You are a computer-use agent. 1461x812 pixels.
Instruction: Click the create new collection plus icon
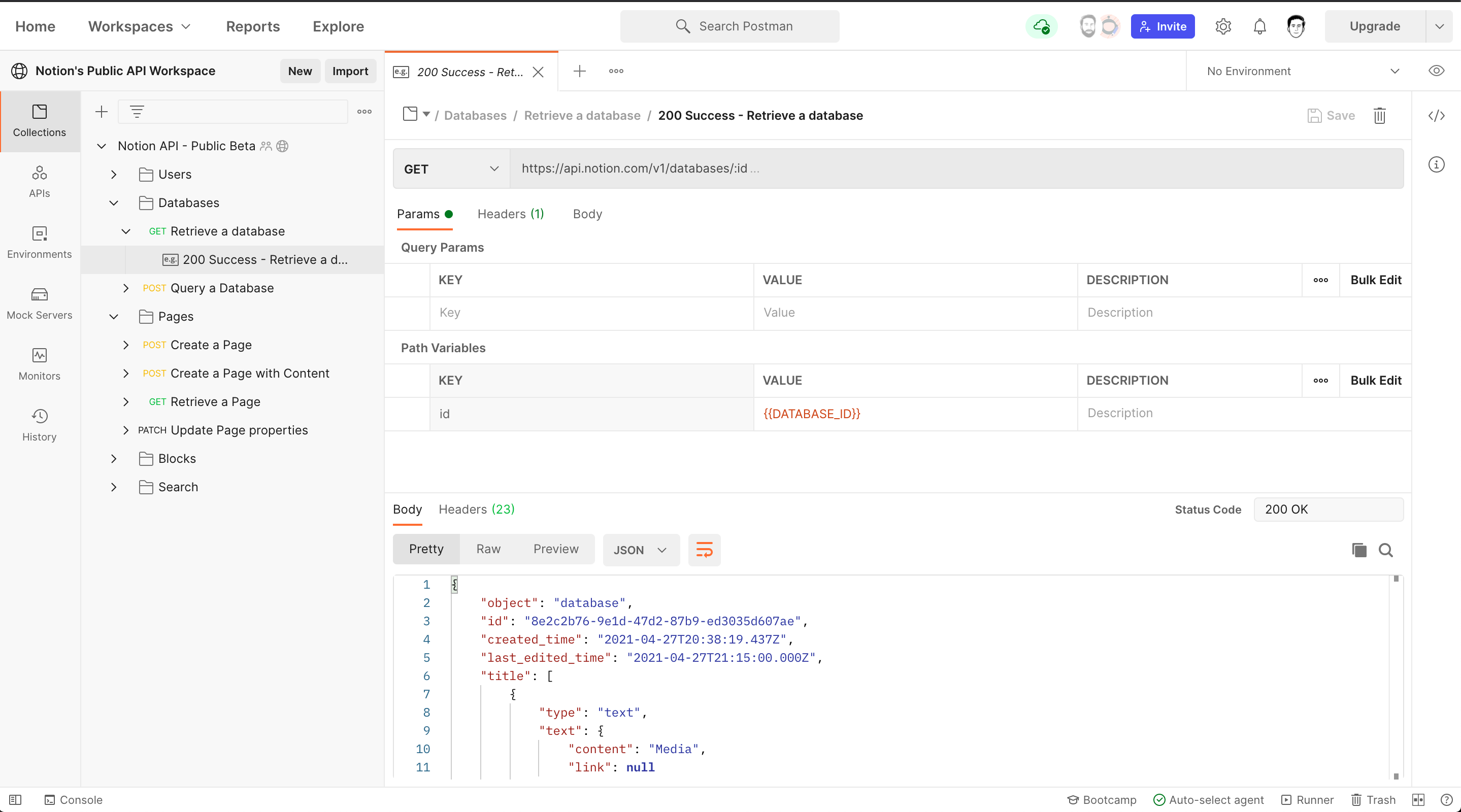(x=102, y=112)
